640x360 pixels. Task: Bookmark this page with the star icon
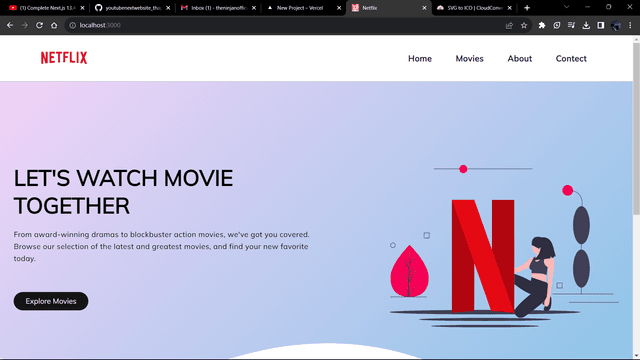click(524, 25)
